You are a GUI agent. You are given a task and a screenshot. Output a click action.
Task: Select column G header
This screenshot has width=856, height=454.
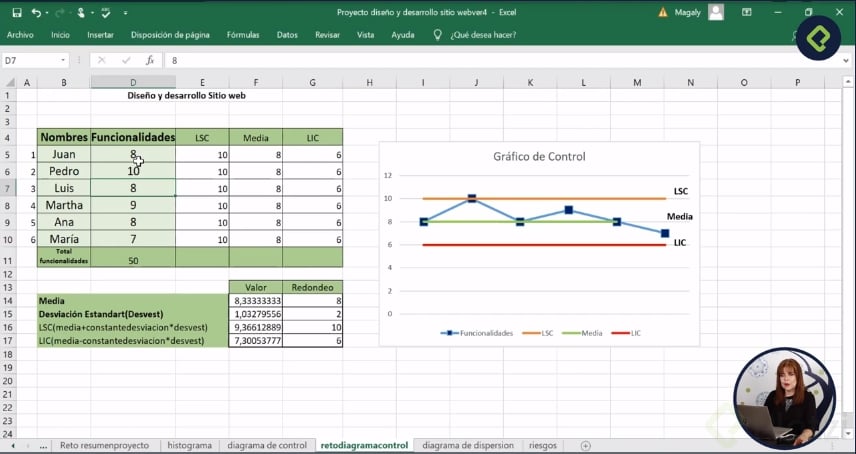(x=312, y=82)
